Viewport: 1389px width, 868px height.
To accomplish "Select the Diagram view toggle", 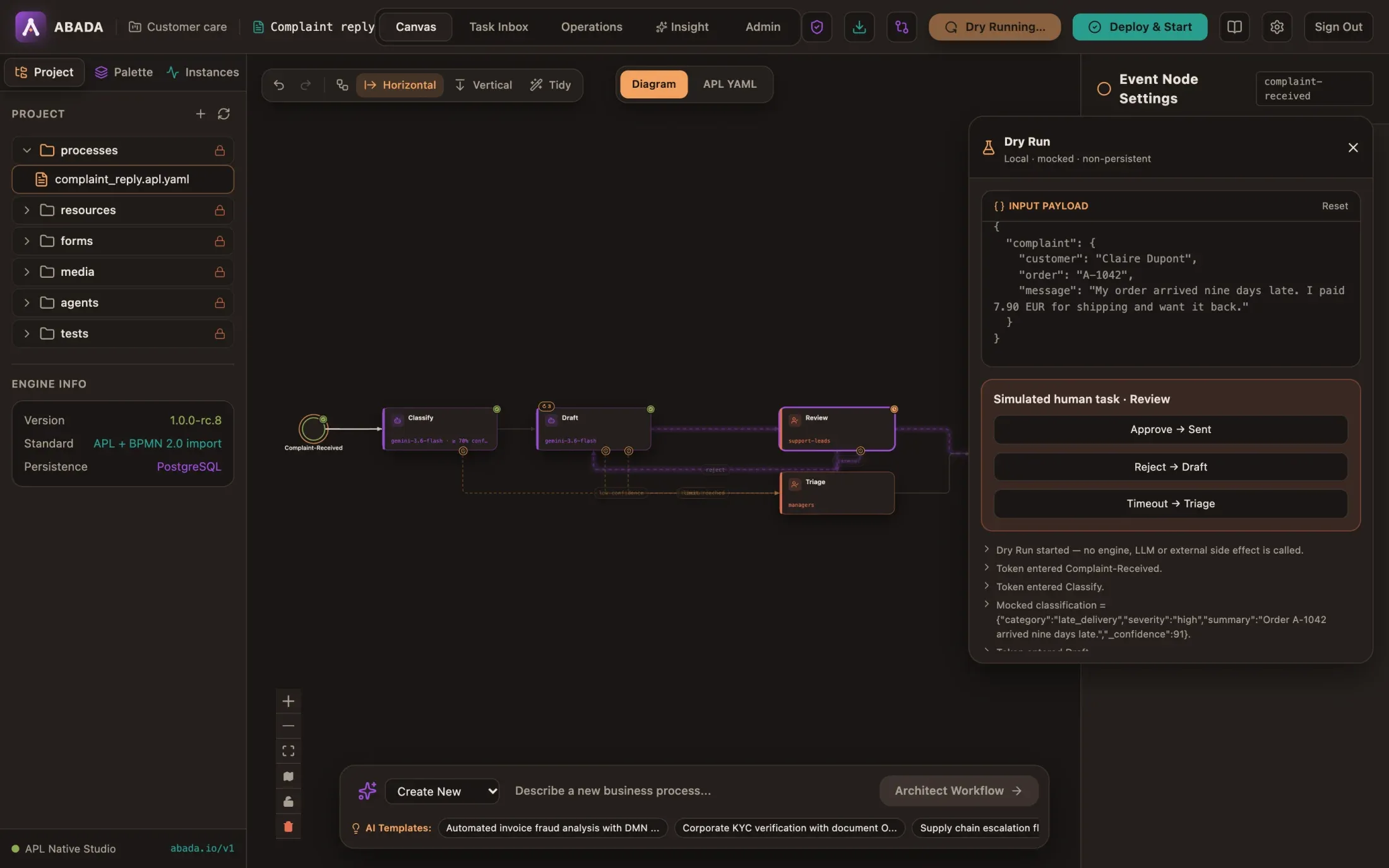I will point(653,84).
